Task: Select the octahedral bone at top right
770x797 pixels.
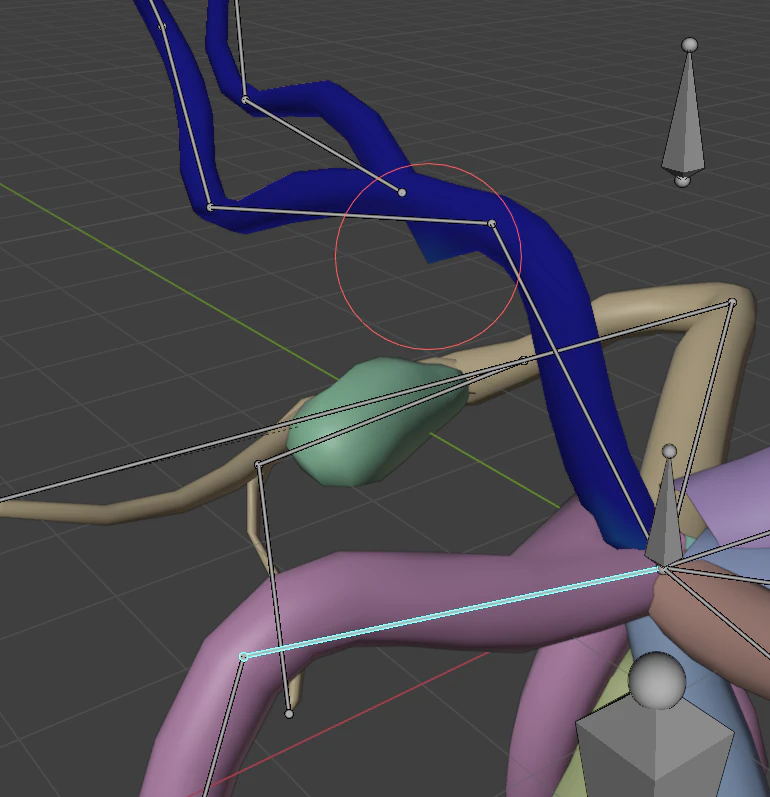Action: click(684, 111)
